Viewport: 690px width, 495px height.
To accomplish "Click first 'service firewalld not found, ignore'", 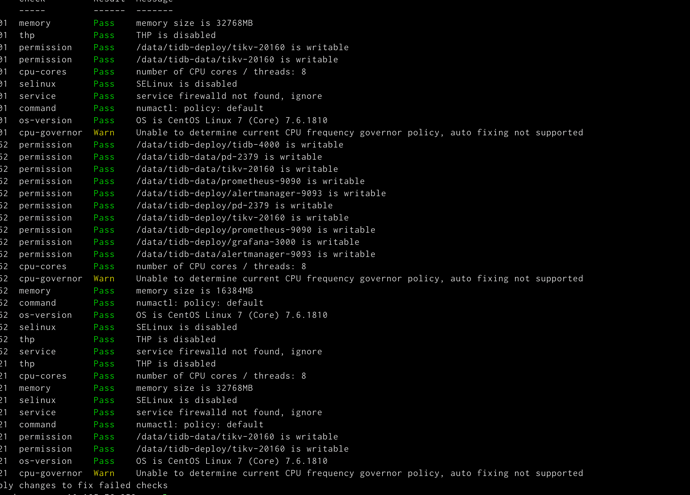I will pos(229,96).
